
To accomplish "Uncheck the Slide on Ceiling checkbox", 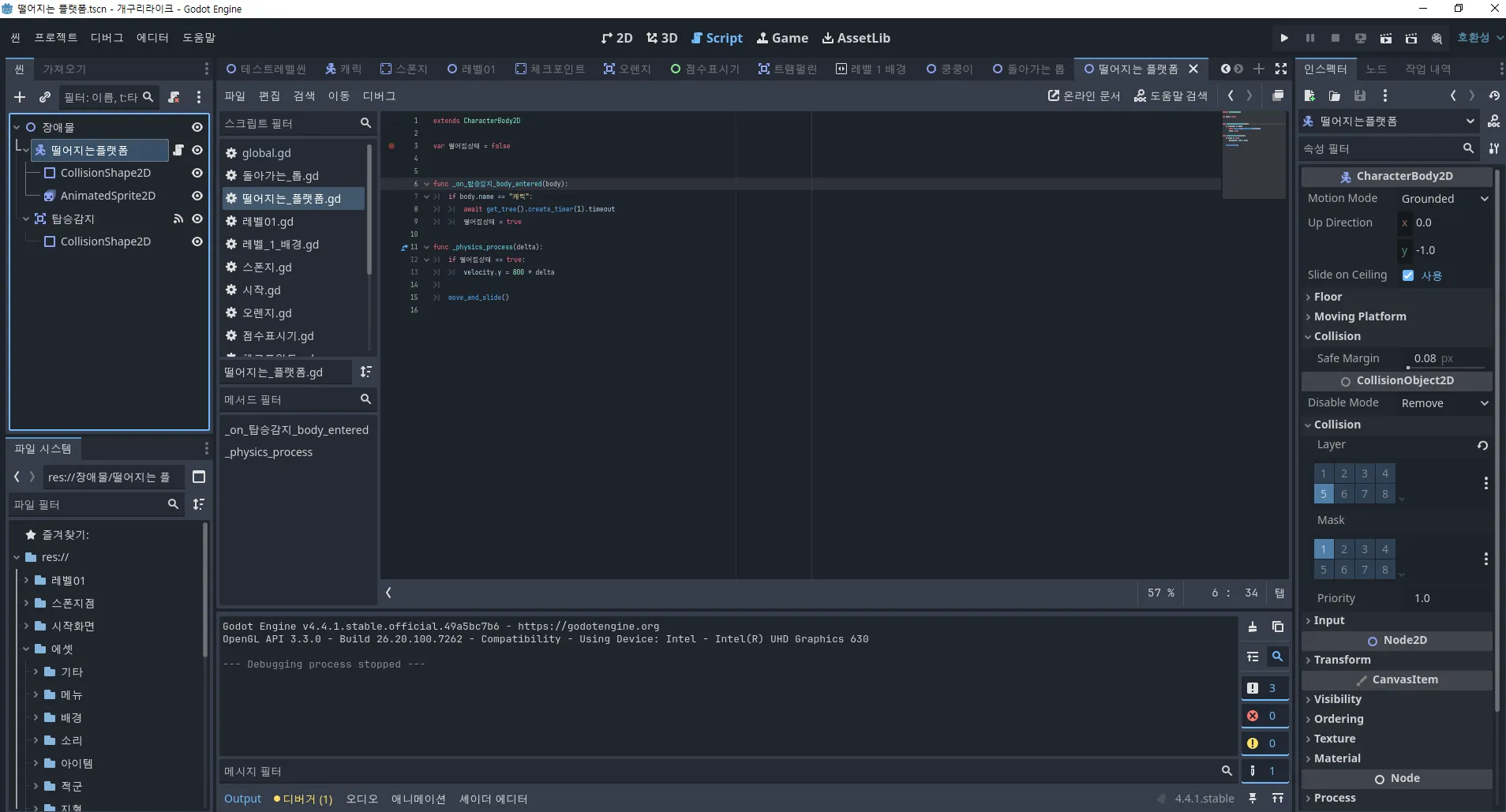I will [1408, 275].
